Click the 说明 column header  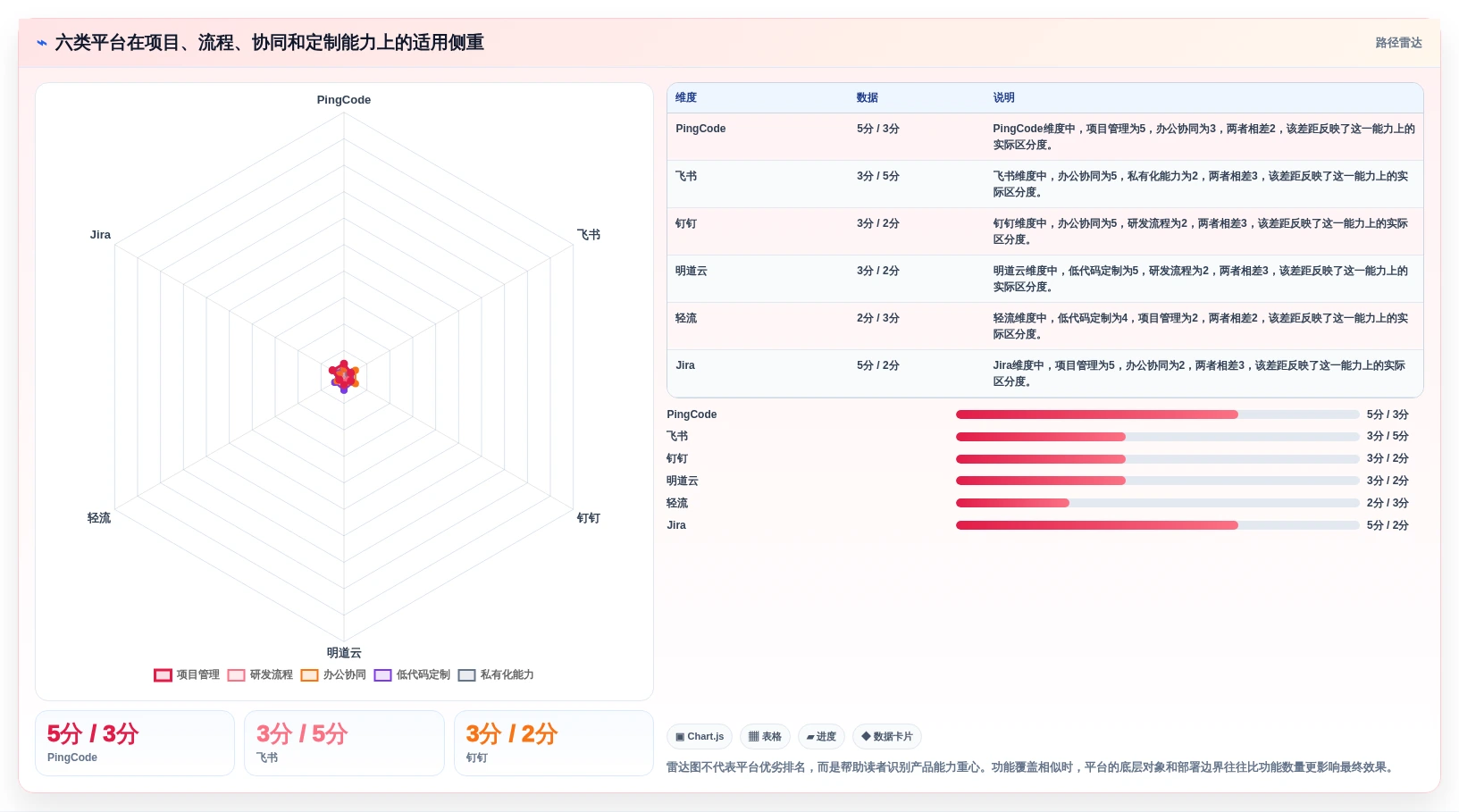pyautogui.click(x=1004, y=97)
